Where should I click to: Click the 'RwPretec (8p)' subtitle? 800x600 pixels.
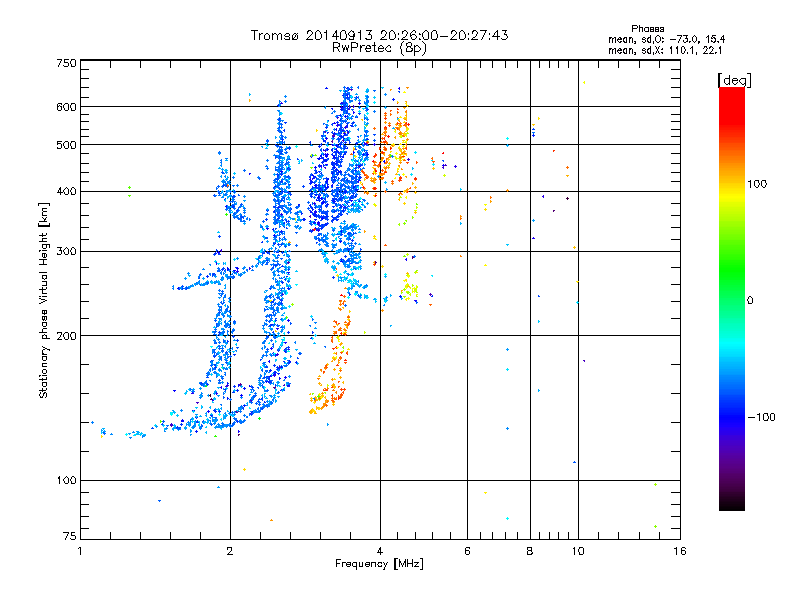click(x=379, y=48)
